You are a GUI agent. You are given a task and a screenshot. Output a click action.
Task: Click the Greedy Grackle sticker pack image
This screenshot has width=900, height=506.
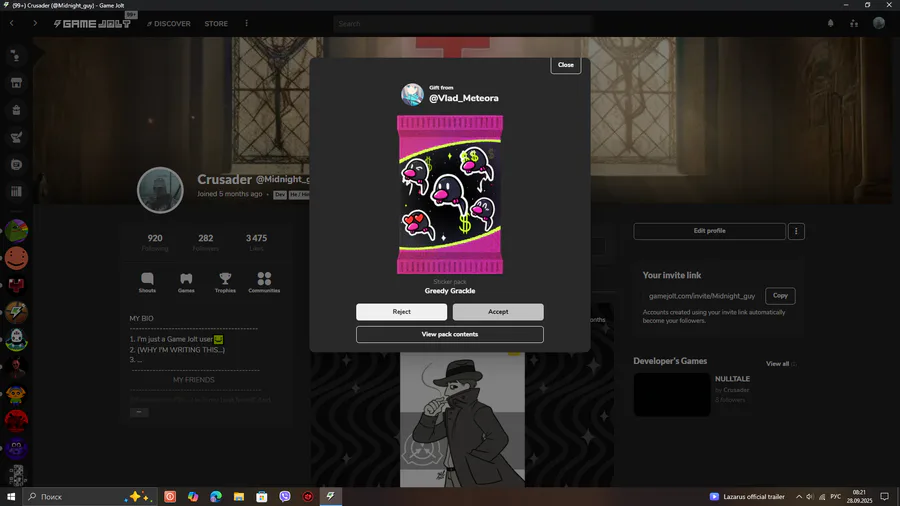450,194
